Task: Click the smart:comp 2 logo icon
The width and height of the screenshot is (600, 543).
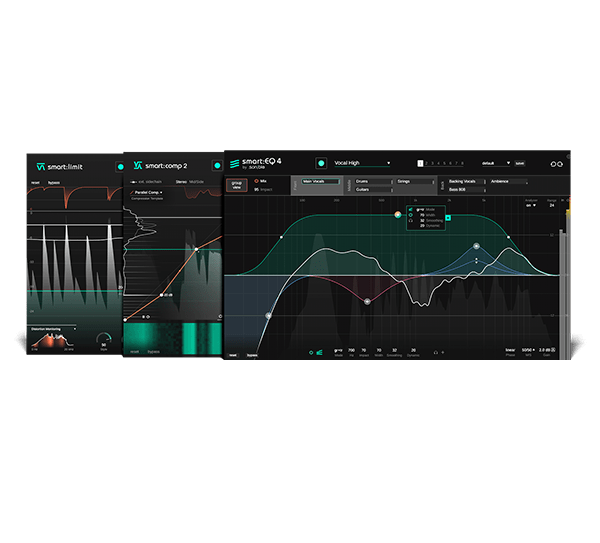Action: 138,165
